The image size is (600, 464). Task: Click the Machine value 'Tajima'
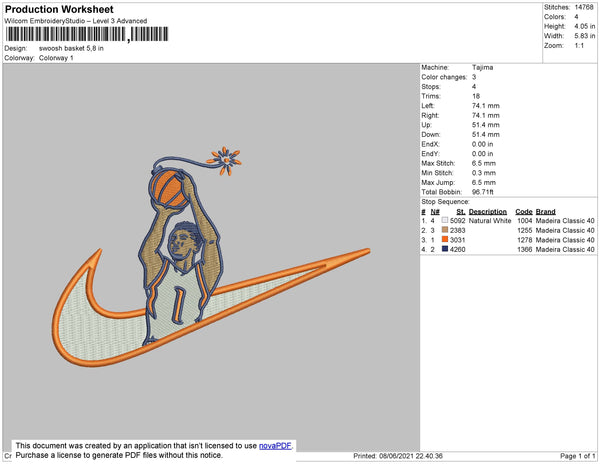pos(483,67)
